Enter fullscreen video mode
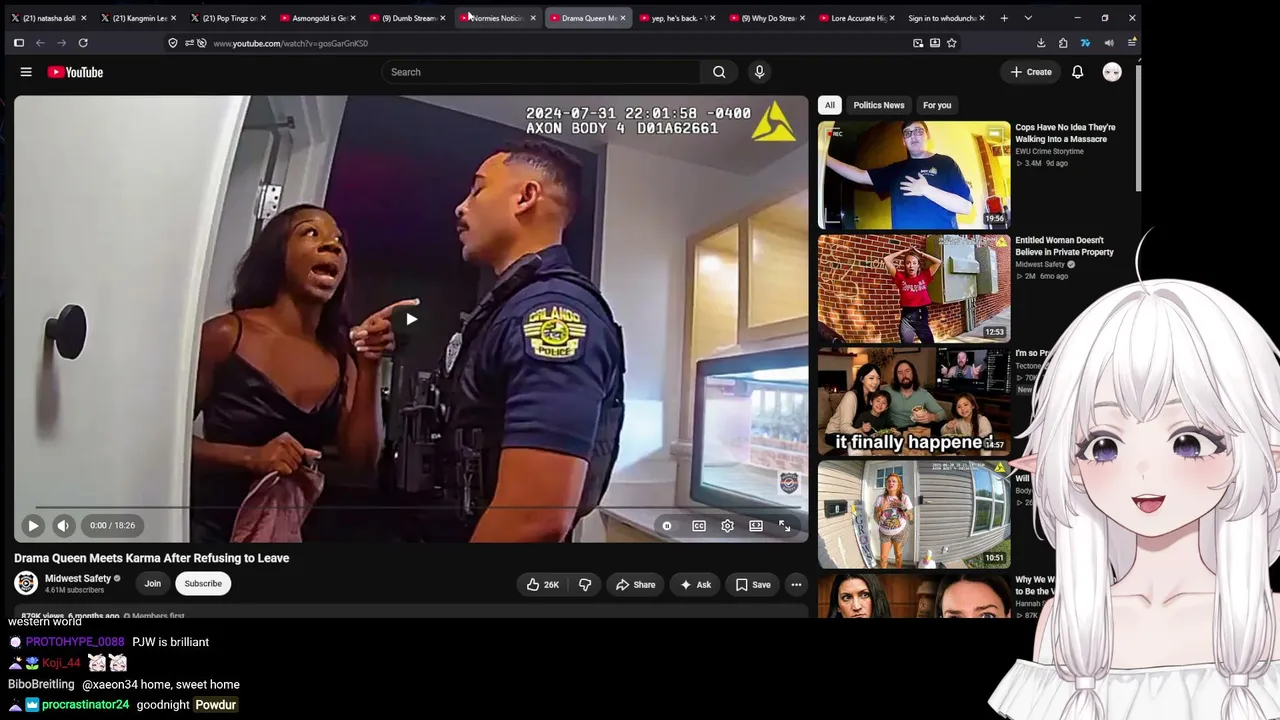 click(x=785, y=526)
